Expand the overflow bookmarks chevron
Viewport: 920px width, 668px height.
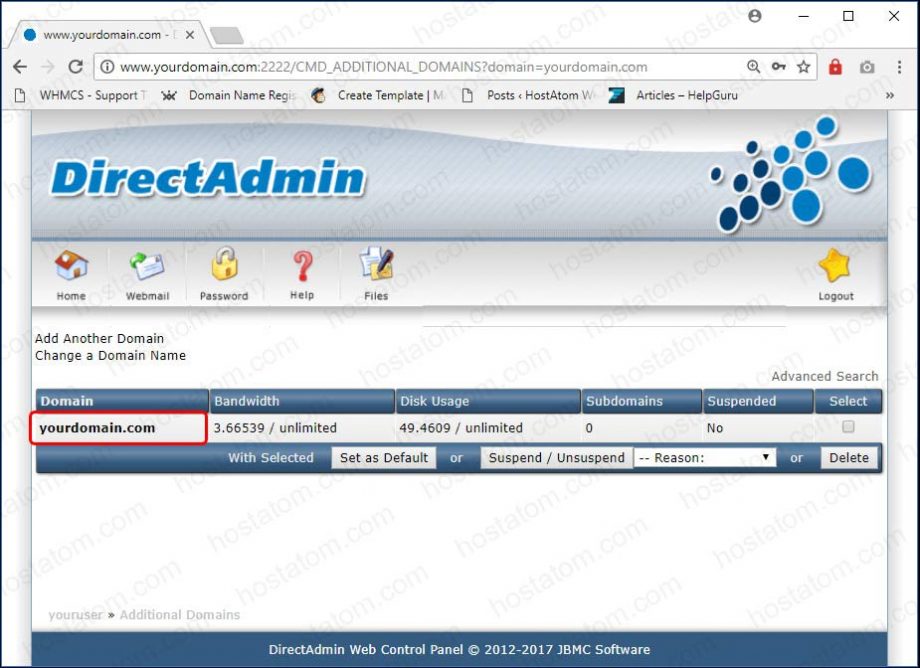pyautogui.click(x=891, y=95)
